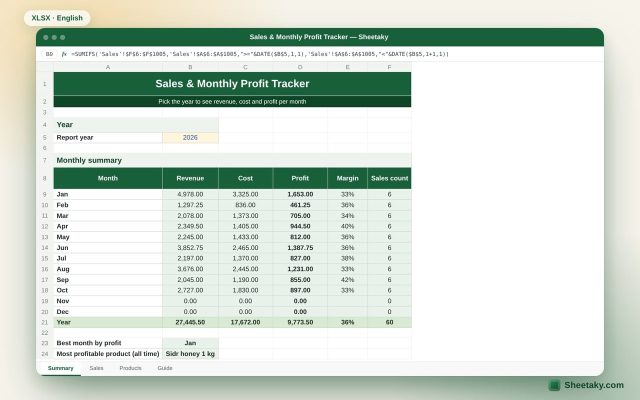Viewport: 640px width, 400px height.
Task: Select yearly sales count total 60
Action: pos(389,322)
